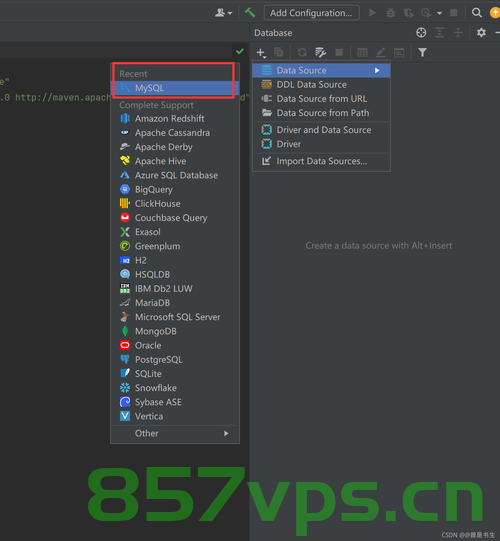
Task: Click the Build project hammer icon
Action: click(250, 13)
